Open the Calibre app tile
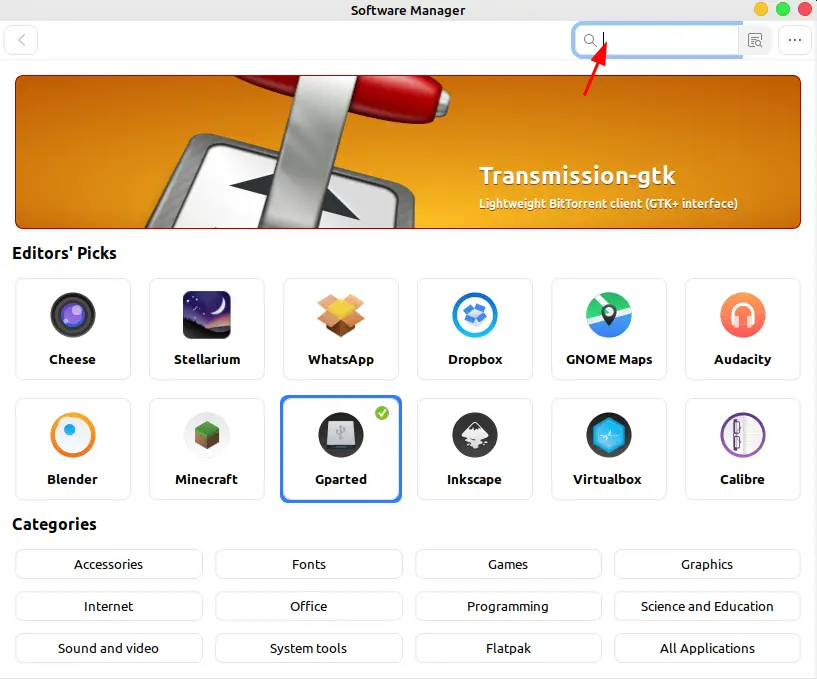This screenshot has height=679, width=817. [742, 449]
